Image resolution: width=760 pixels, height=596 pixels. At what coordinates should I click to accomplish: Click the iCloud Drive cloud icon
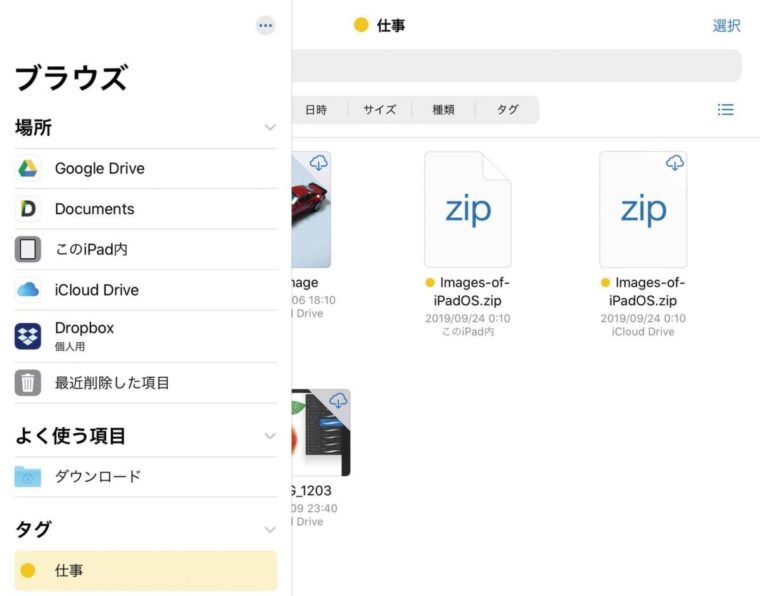28,290
